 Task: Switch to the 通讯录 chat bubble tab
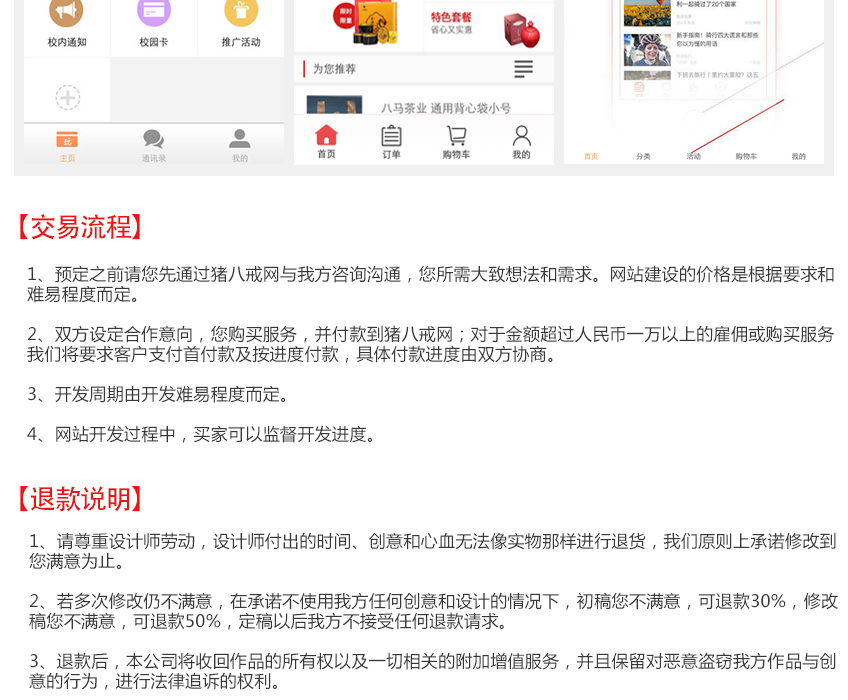click(153, 144)
